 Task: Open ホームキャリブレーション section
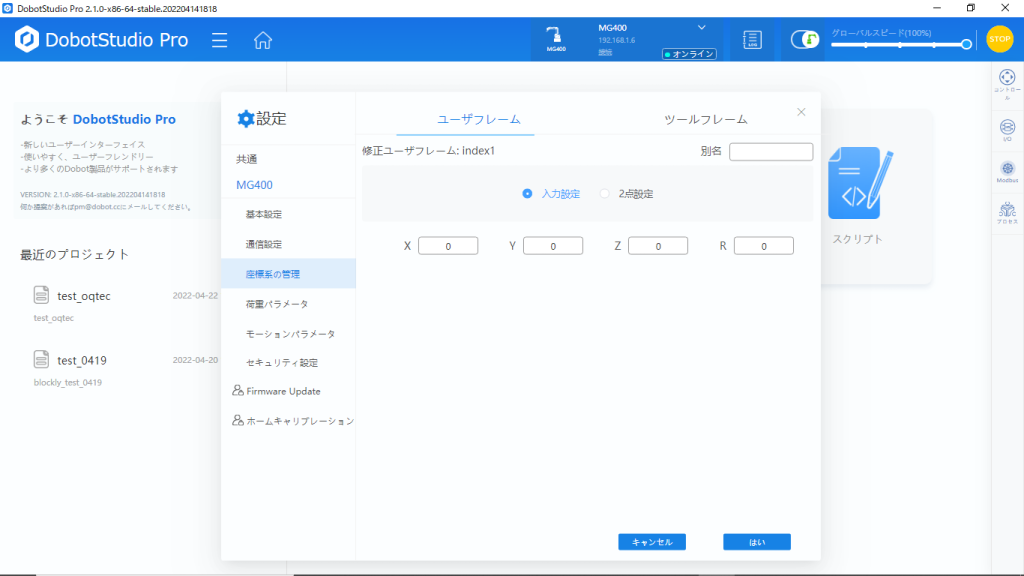point(300,421)
